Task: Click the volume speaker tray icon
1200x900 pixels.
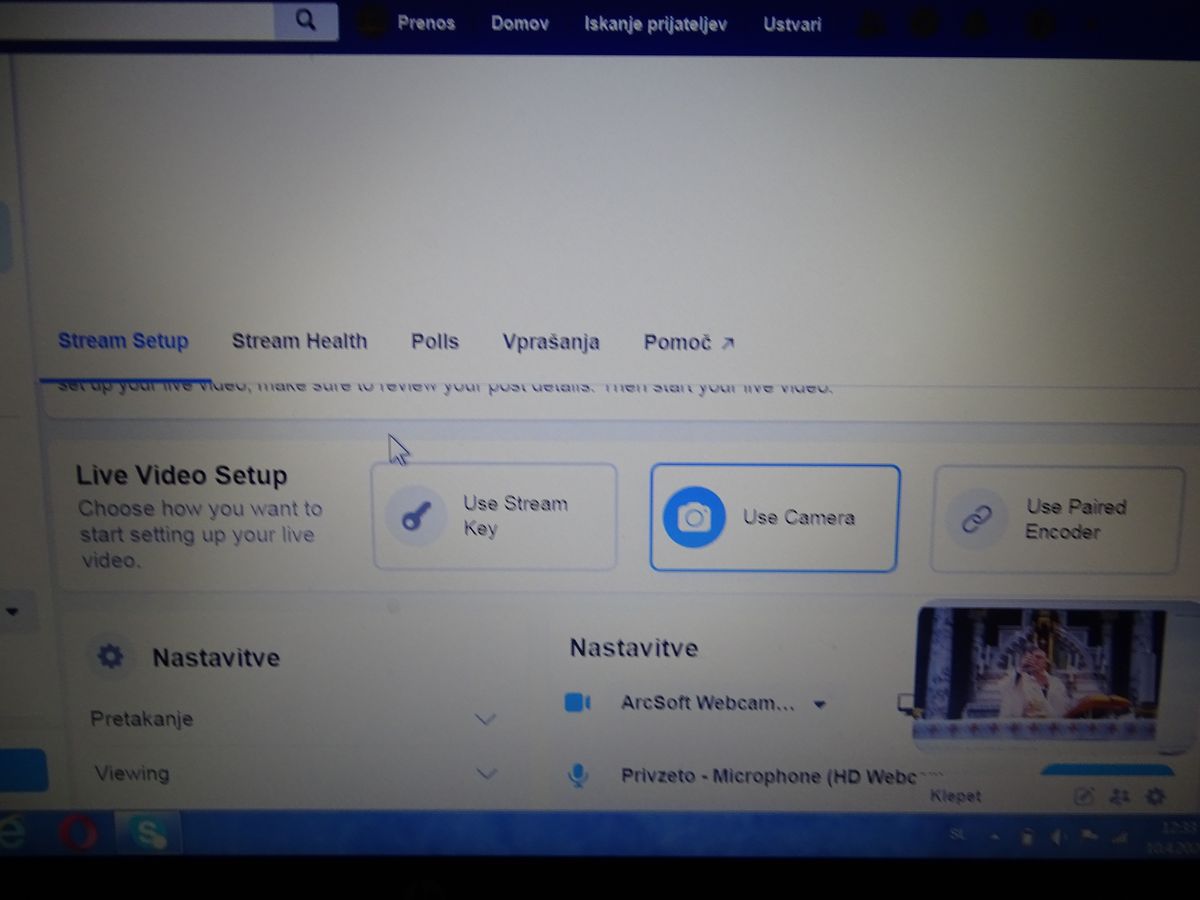Action: pyautogui.click(x=1060, y=836)
